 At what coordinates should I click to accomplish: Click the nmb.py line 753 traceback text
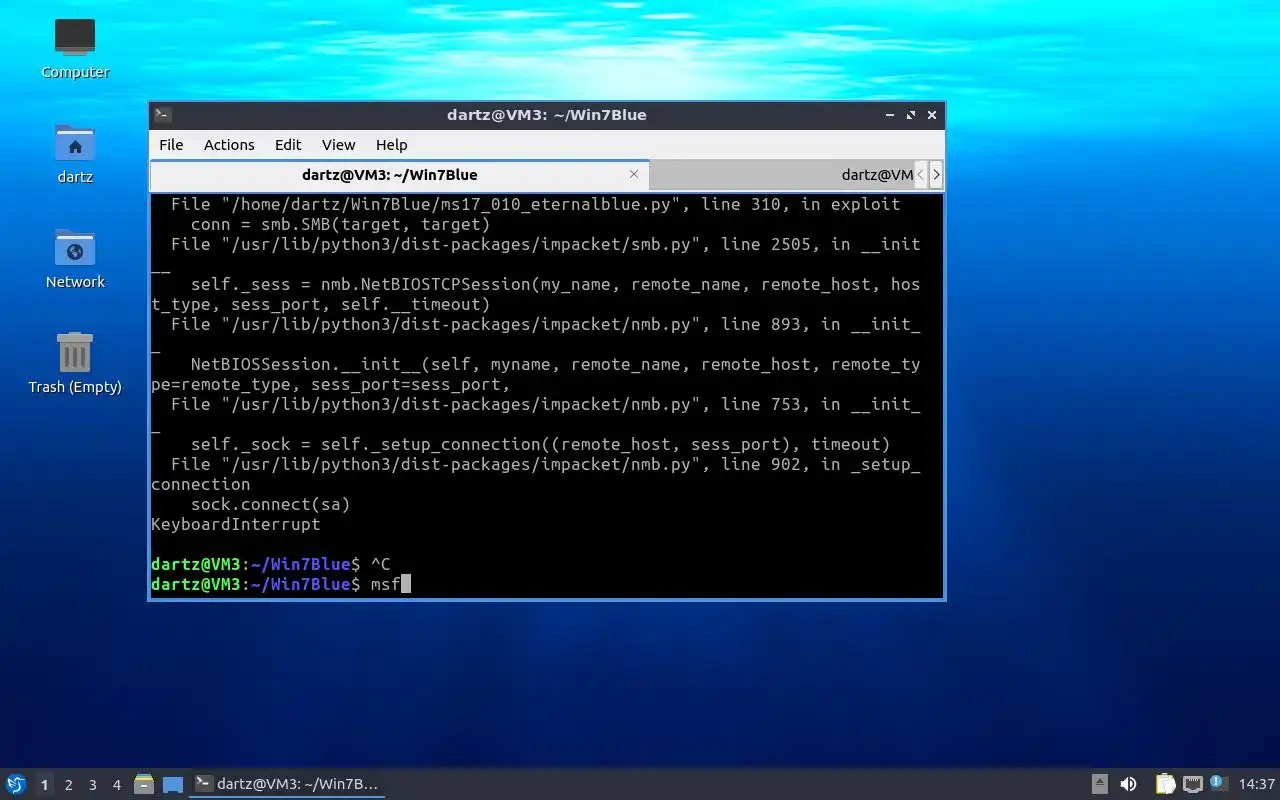(x=546, y=404)
